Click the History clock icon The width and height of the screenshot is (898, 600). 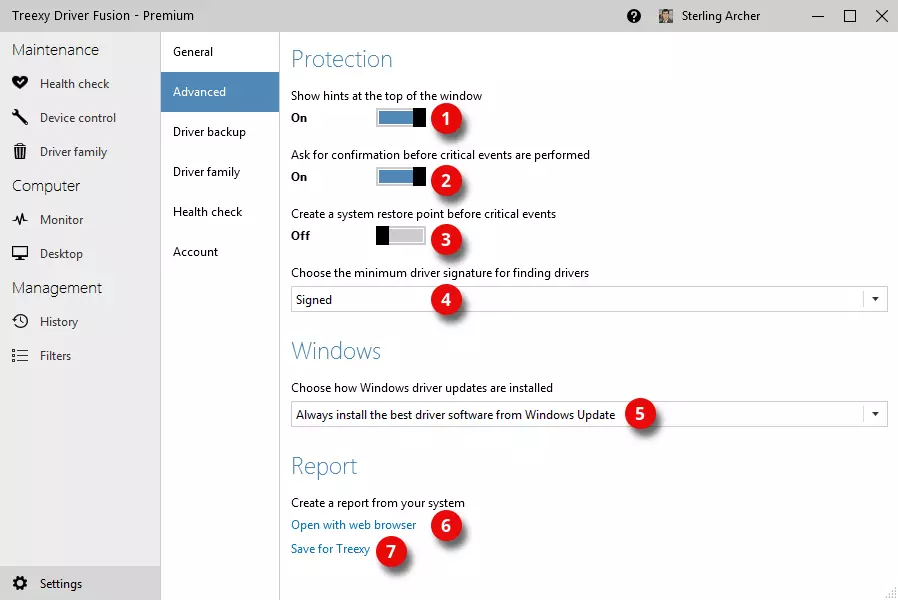pos(20,321)
